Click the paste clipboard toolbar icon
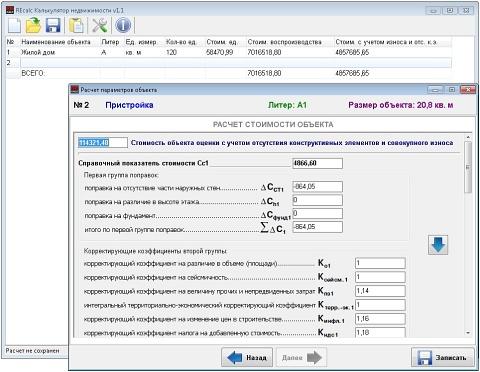The height and width of the screenshot is (372, 480). coord(76,26)
